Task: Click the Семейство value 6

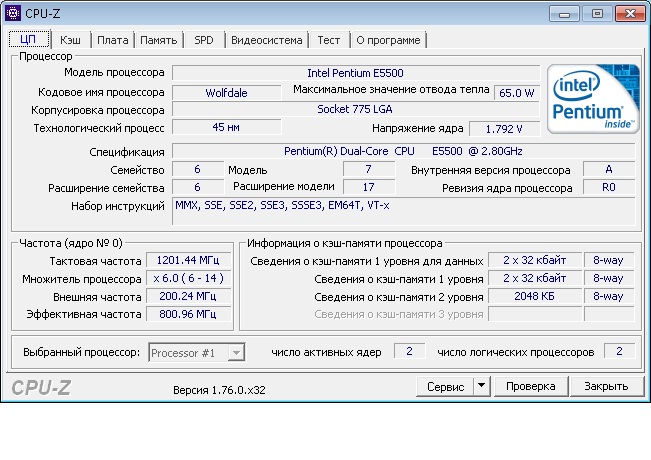Action: (x=198, y=169)
